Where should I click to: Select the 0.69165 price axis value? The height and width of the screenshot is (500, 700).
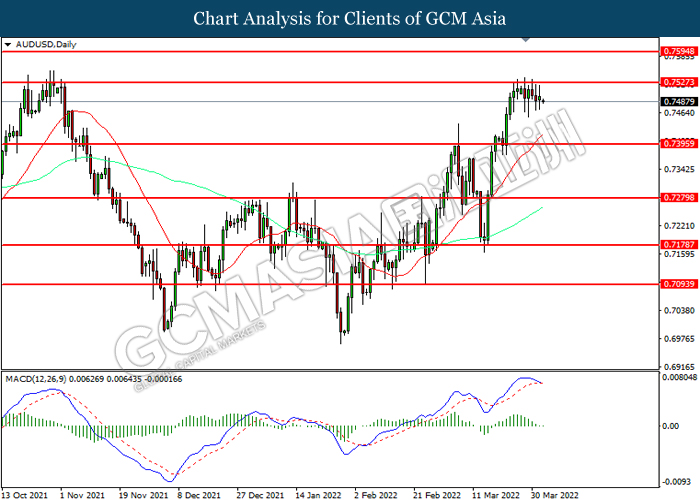679,367
